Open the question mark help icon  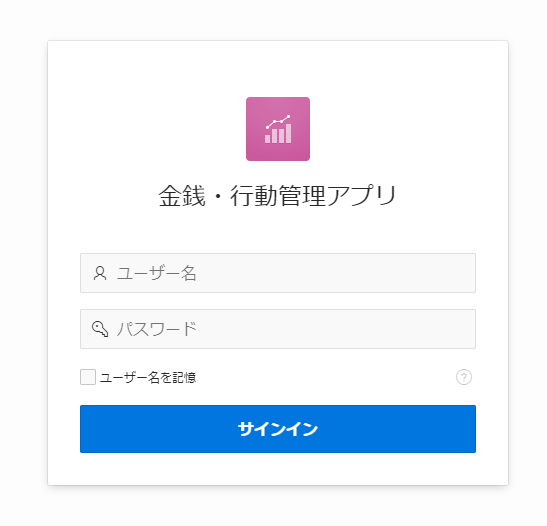coord(464,377)
